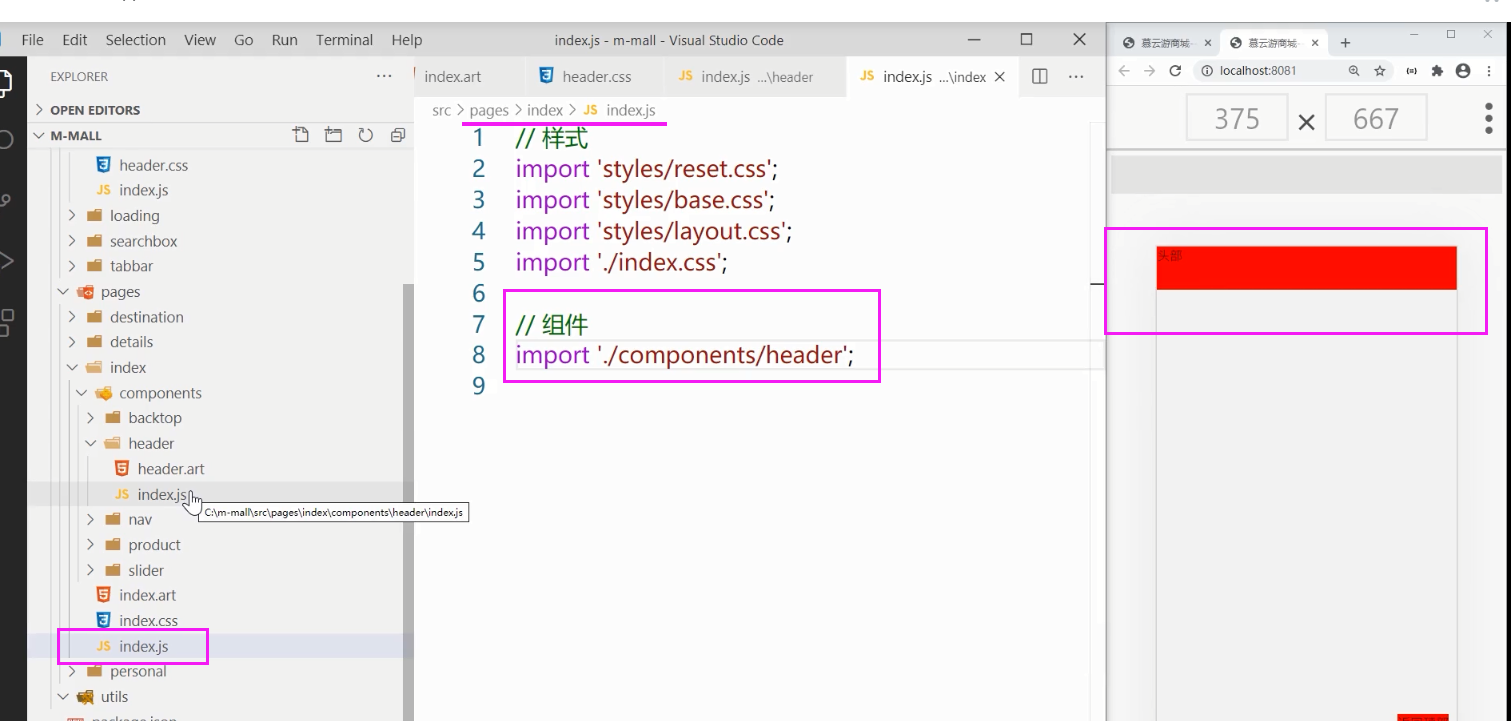Image resolution: width=1511 pixels, height=721 pixels.
Task: Open the File menu
Action: point(33,40)
